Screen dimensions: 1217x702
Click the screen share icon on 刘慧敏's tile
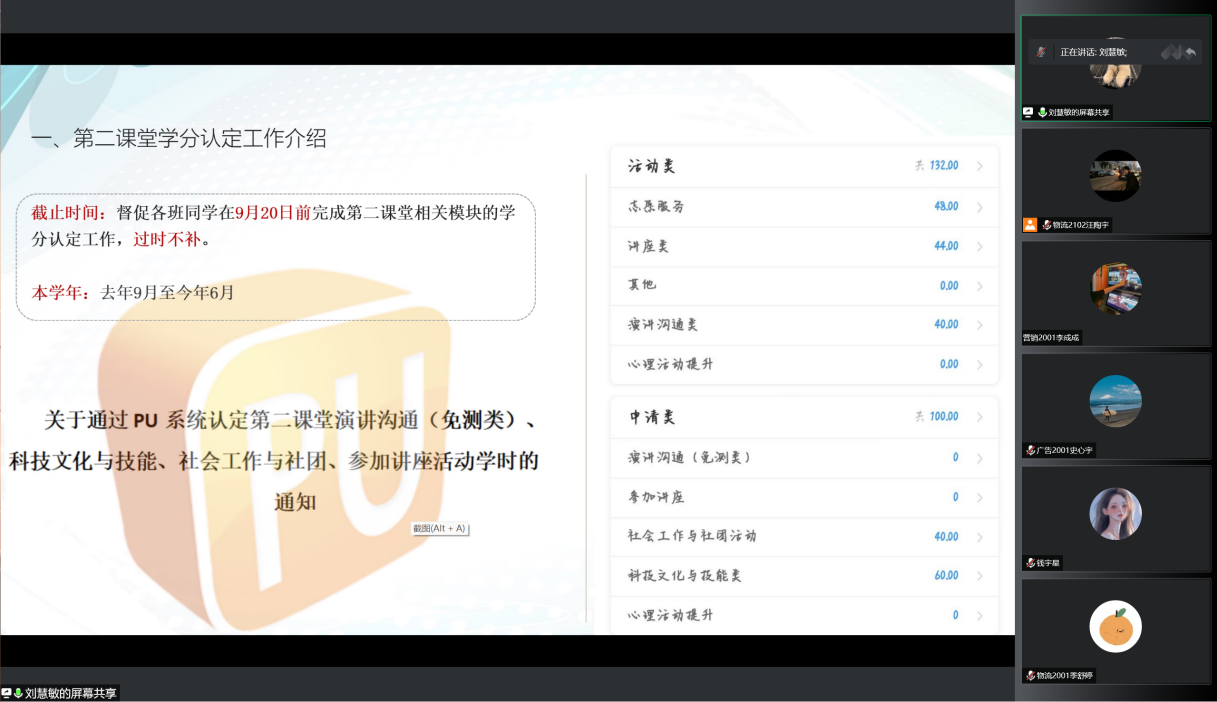coord(1028,113)
